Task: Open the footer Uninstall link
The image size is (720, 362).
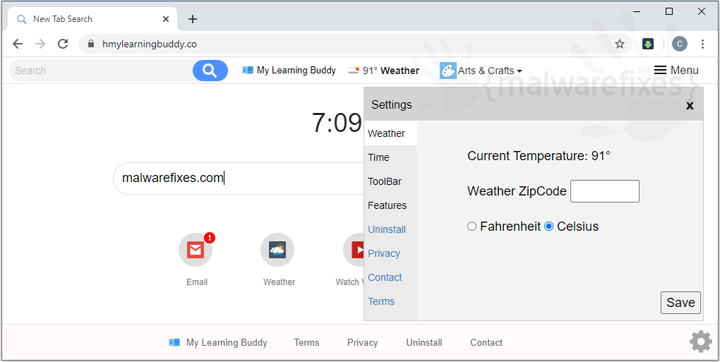Action: [x=424, y=343]
